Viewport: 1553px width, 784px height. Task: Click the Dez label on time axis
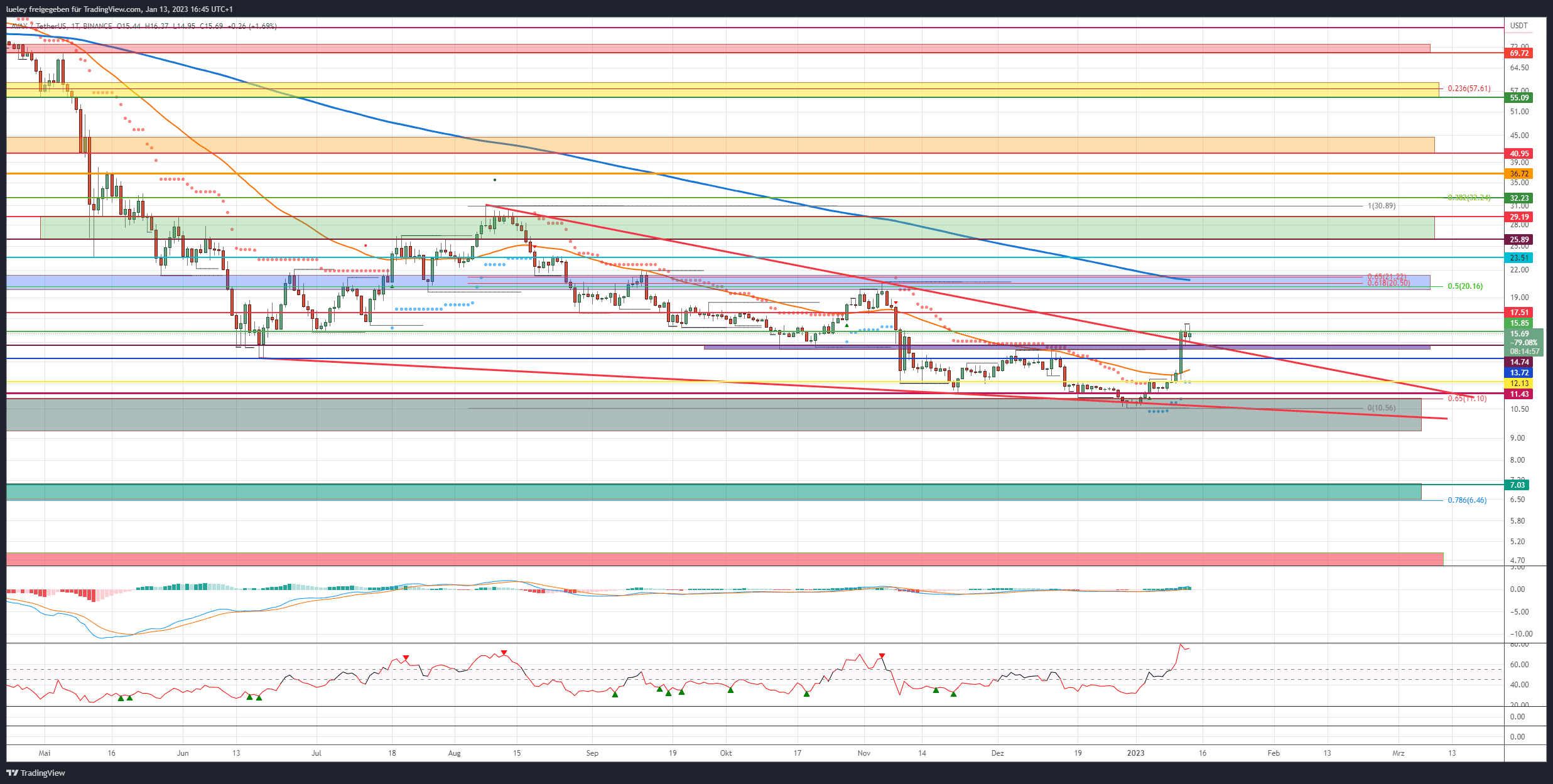(998, 753)
